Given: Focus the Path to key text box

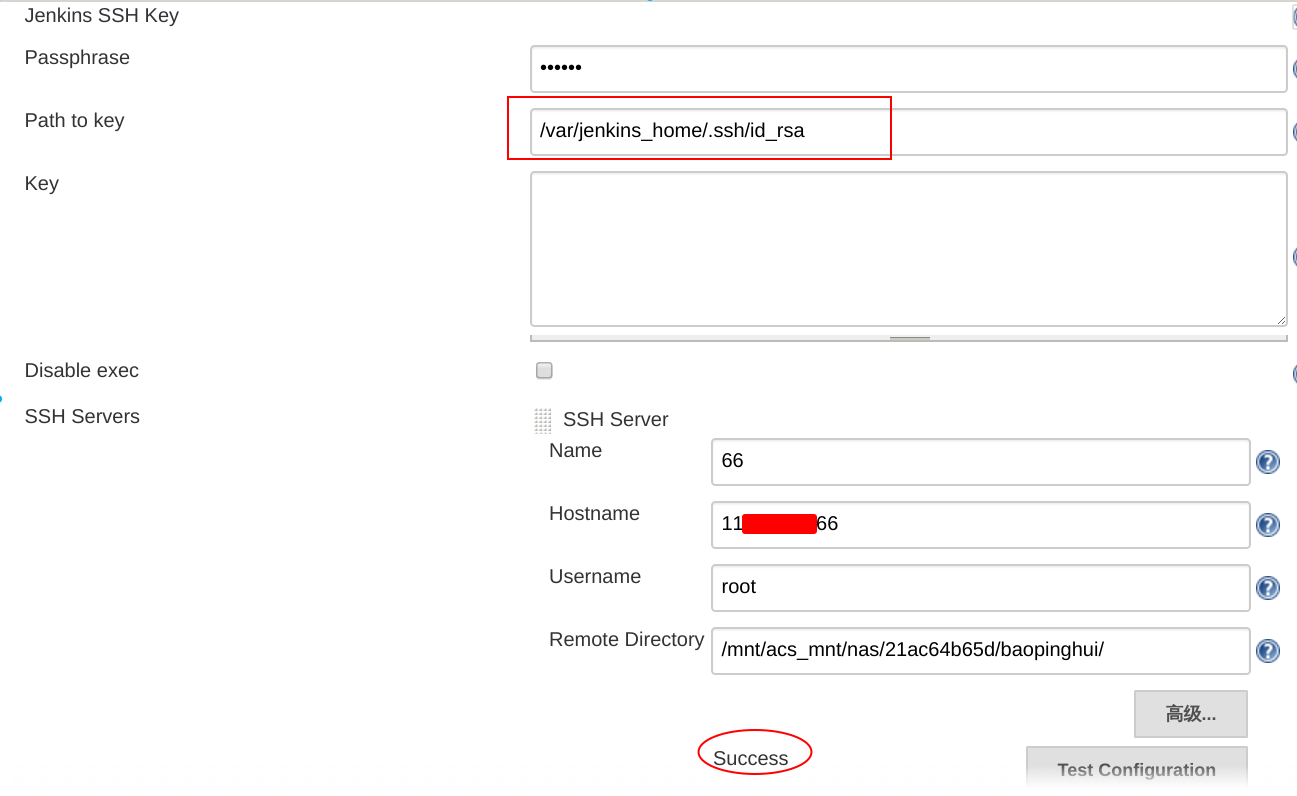Looking at the screenshot, I should click(907, 132).
